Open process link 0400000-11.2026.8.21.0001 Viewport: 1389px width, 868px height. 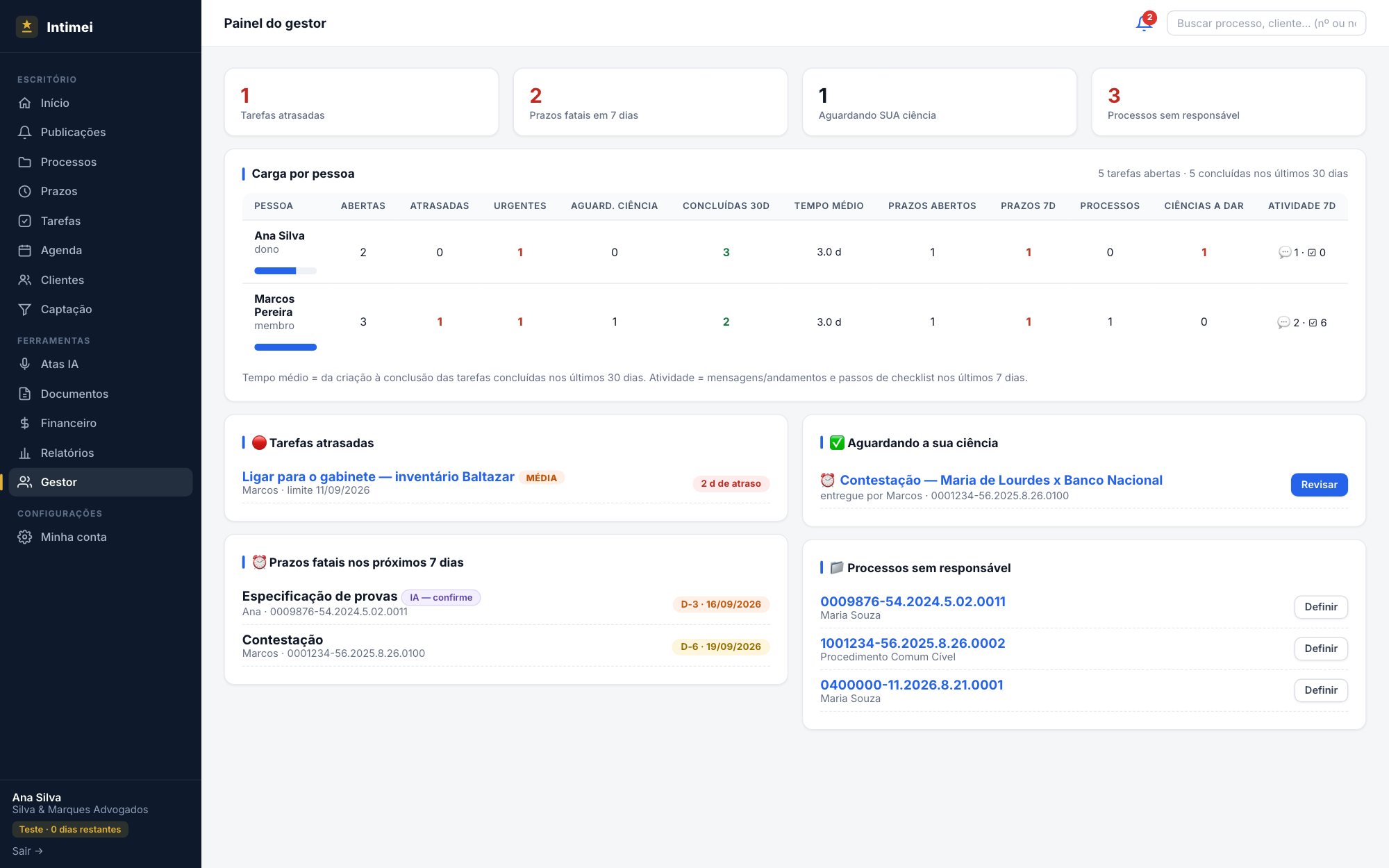tap(911, 685)
